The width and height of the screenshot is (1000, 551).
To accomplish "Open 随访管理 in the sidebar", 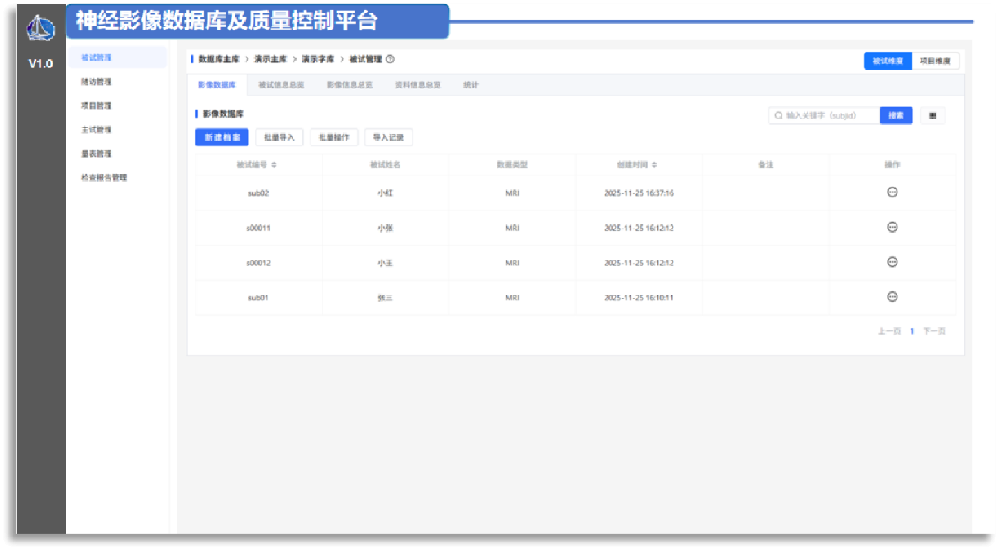I will click(x=96, y=82).
